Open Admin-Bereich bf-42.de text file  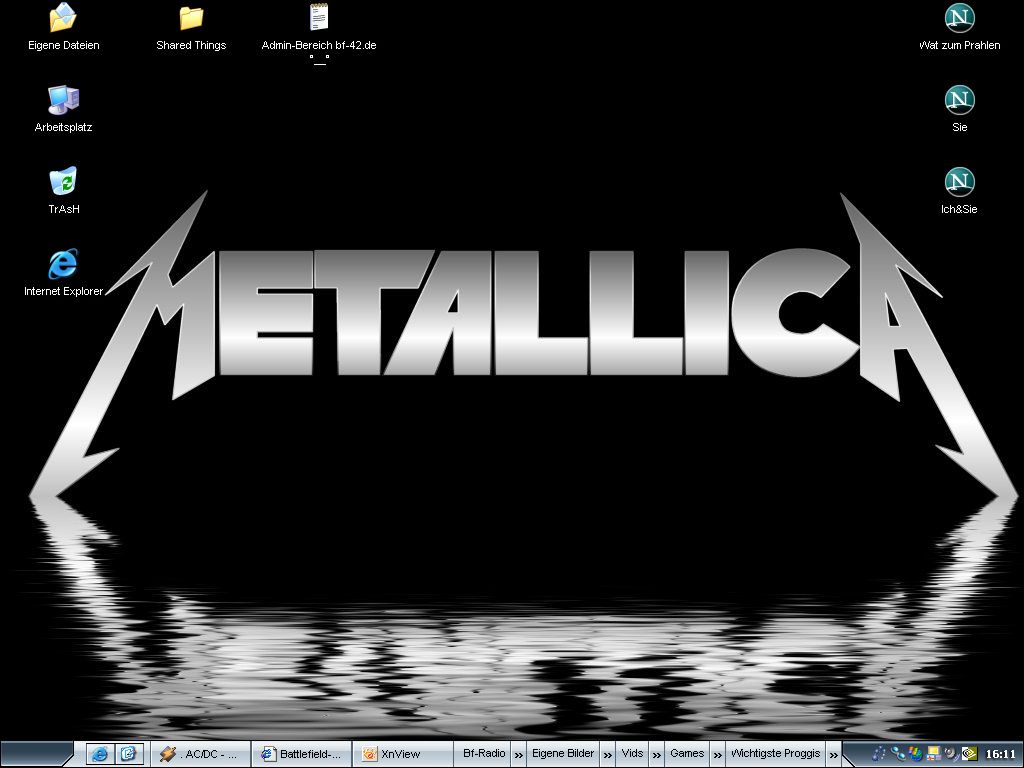pos(319,18)
